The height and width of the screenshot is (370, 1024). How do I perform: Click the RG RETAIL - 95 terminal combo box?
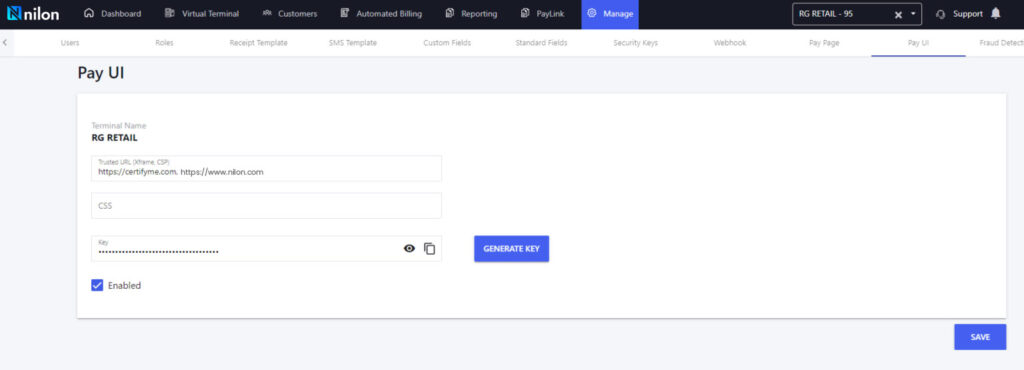pos(857,14)
